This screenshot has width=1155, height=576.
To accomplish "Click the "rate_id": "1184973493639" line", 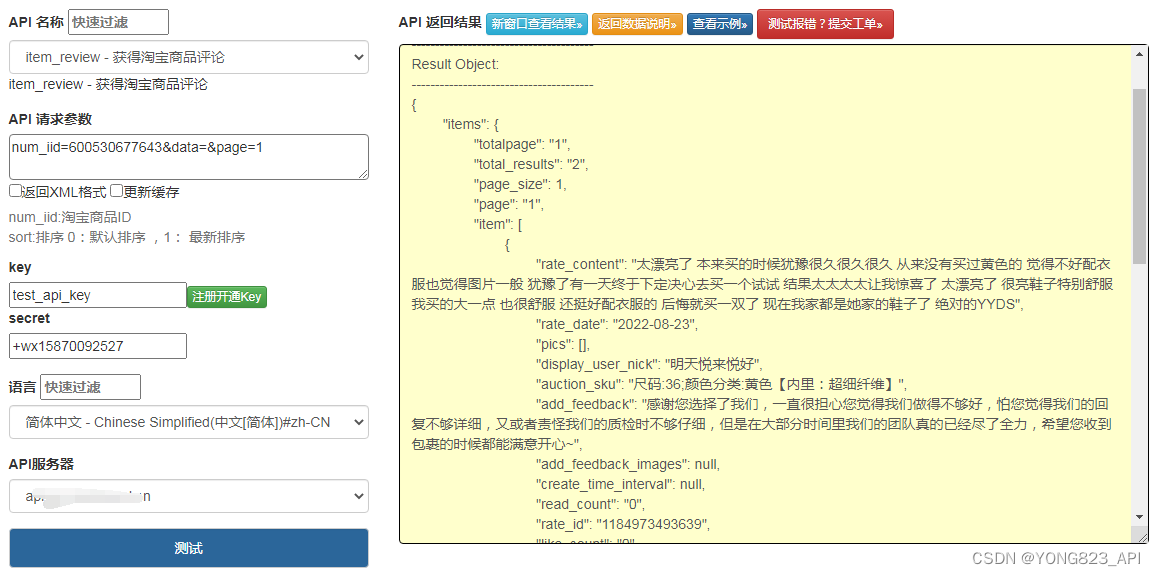I will tap(622, 524).
